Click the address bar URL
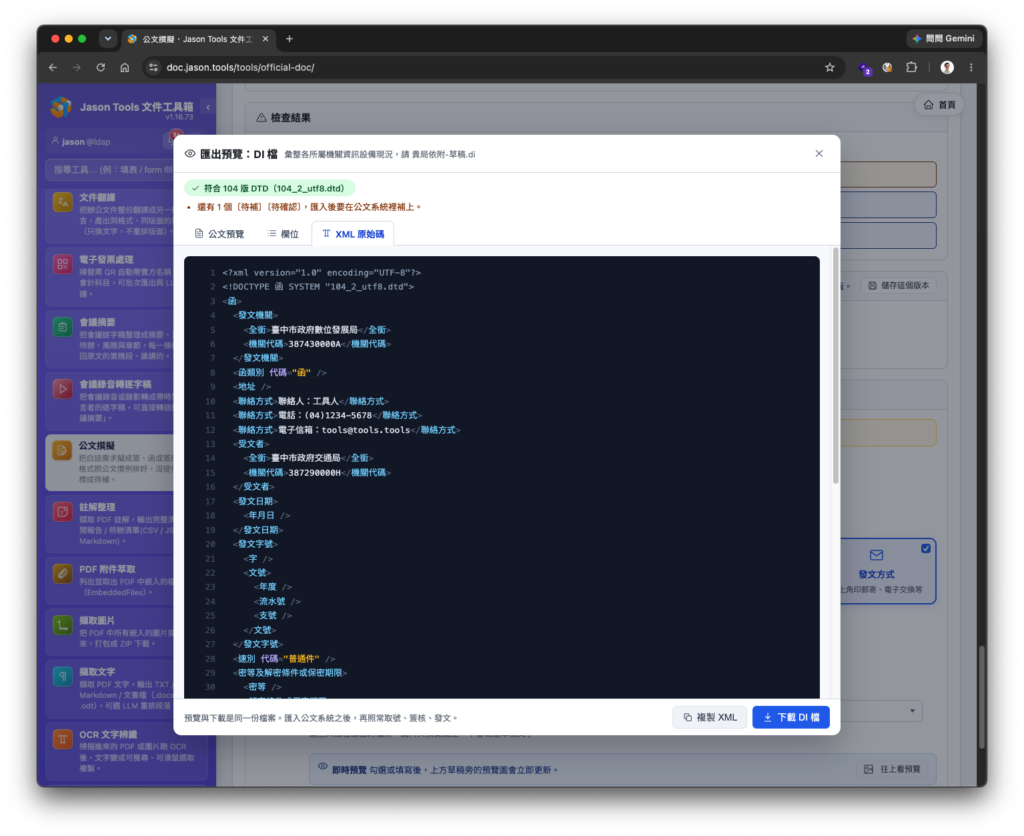 [x=240, y=67]
